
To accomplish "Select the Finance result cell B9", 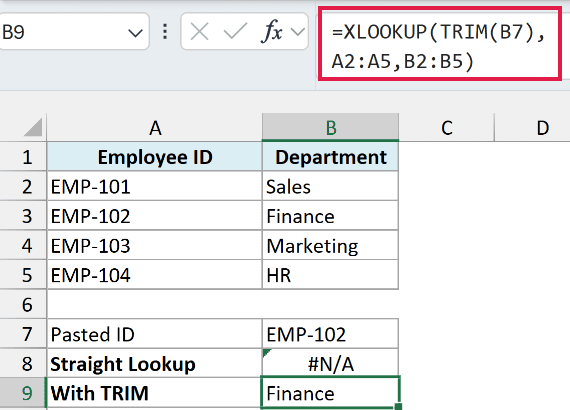I will (330, 393).
